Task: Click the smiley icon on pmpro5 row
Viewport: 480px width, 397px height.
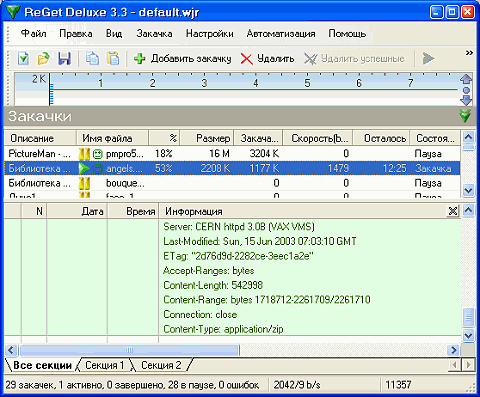Action: 97,154
